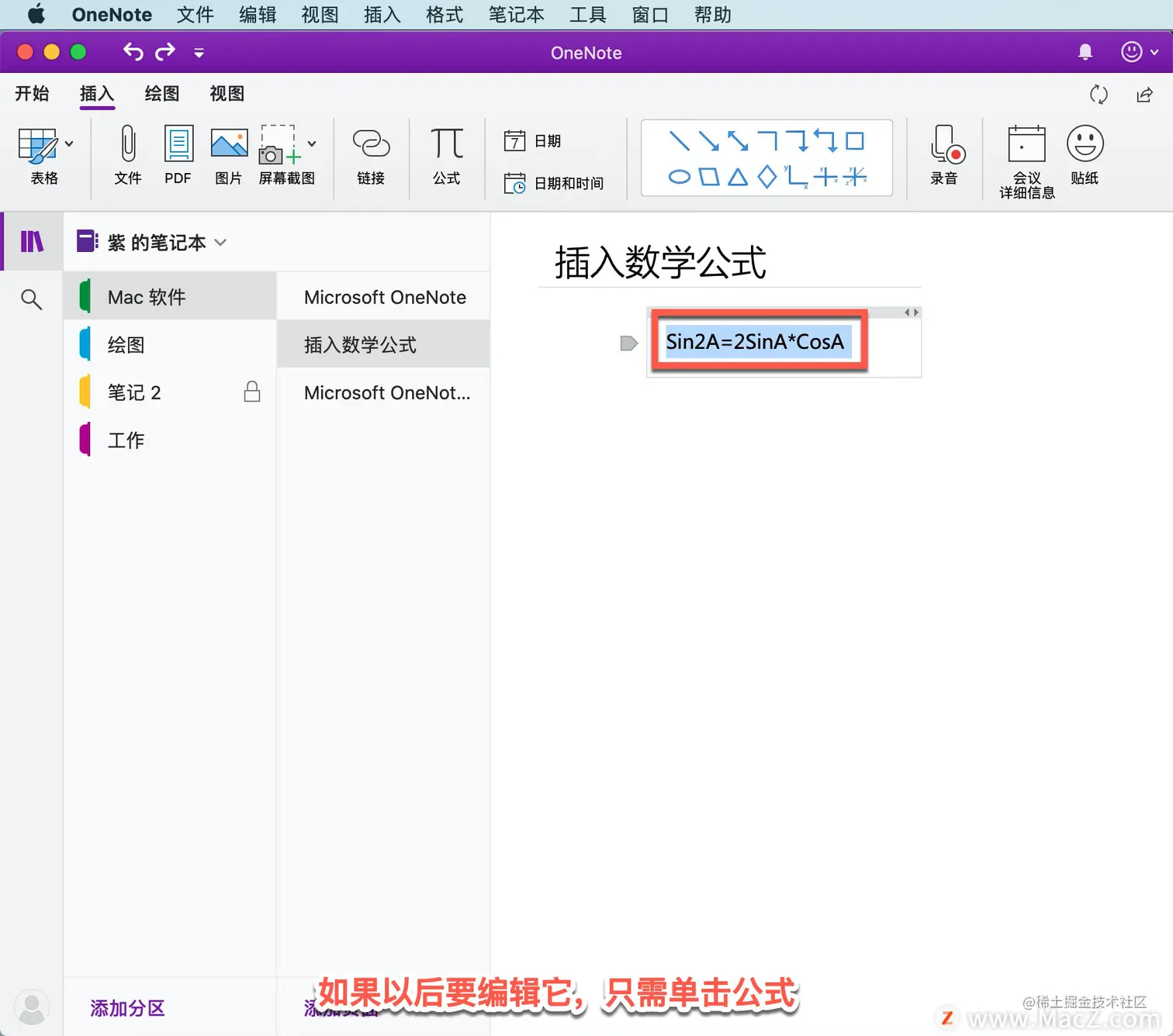Select the straight line shape
This screenshot has width=1173, height=1036.
(x=679, y=141)
